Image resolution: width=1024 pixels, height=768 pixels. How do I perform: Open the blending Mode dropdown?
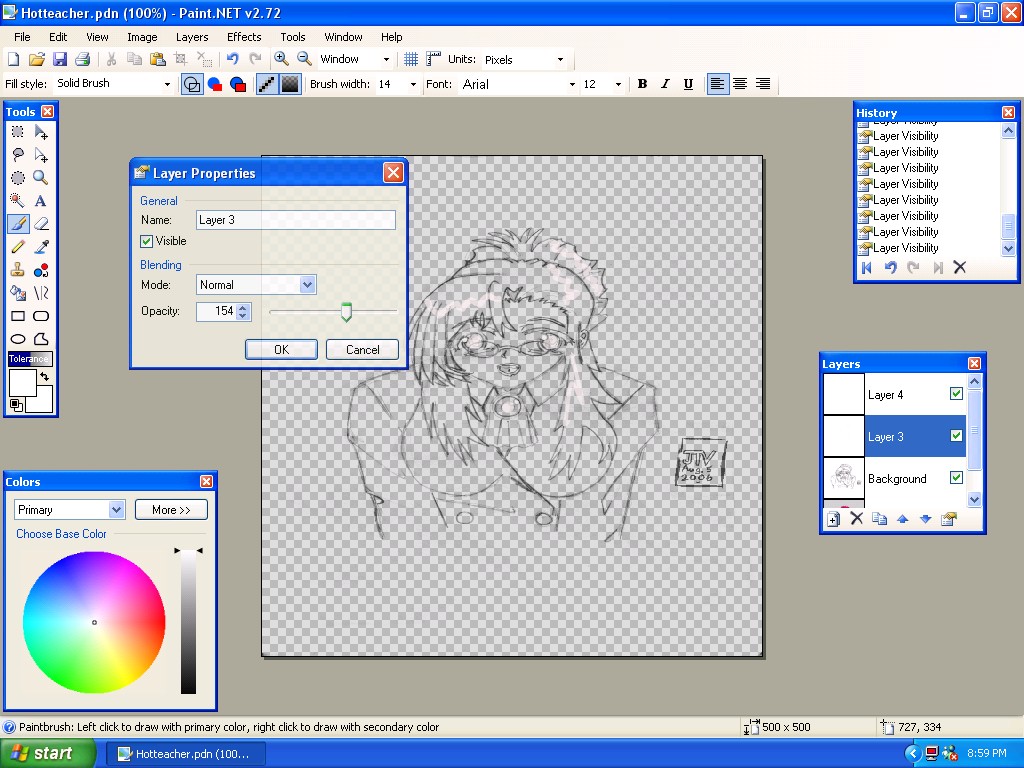point(308,285)
